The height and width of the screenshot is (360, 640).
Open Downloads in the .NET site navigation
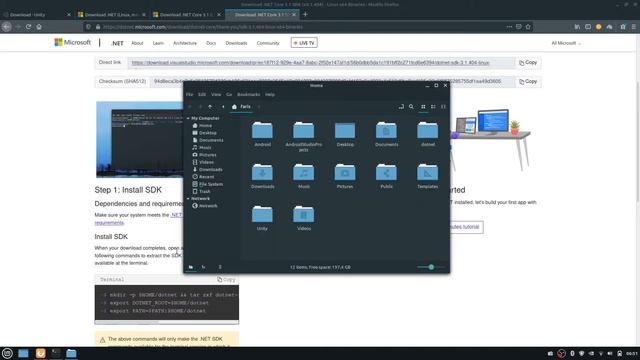click(x=236, y=43)
